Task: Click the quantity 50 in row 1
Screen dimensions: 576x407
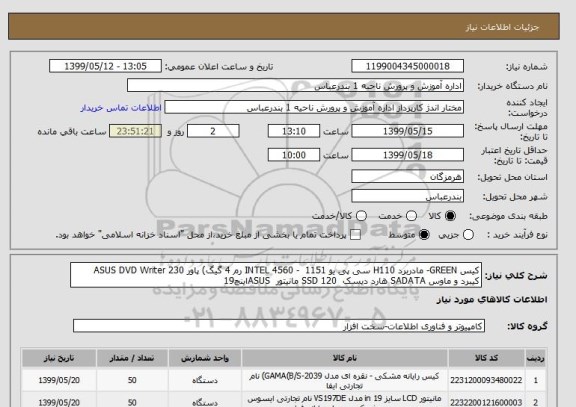Action: click(x=132, y=381)
